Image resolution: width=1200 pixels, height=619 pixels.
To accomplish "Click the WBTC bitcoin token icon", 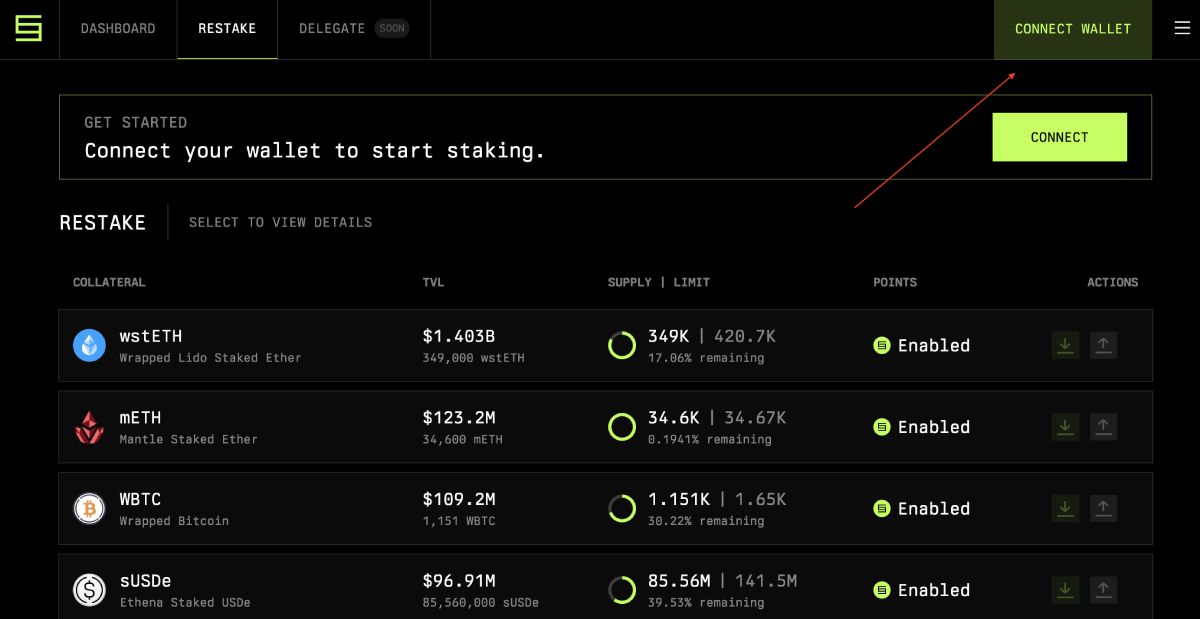I will click(89, 509).
